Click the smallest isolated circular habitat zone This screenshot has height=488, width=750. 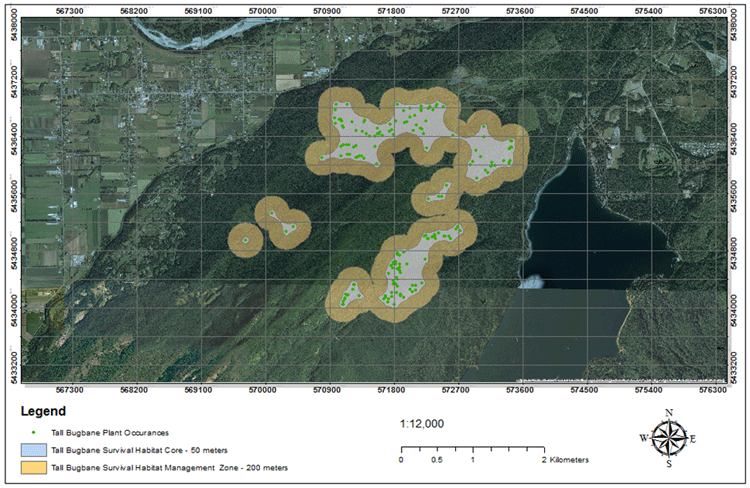[x=244, y=240]
